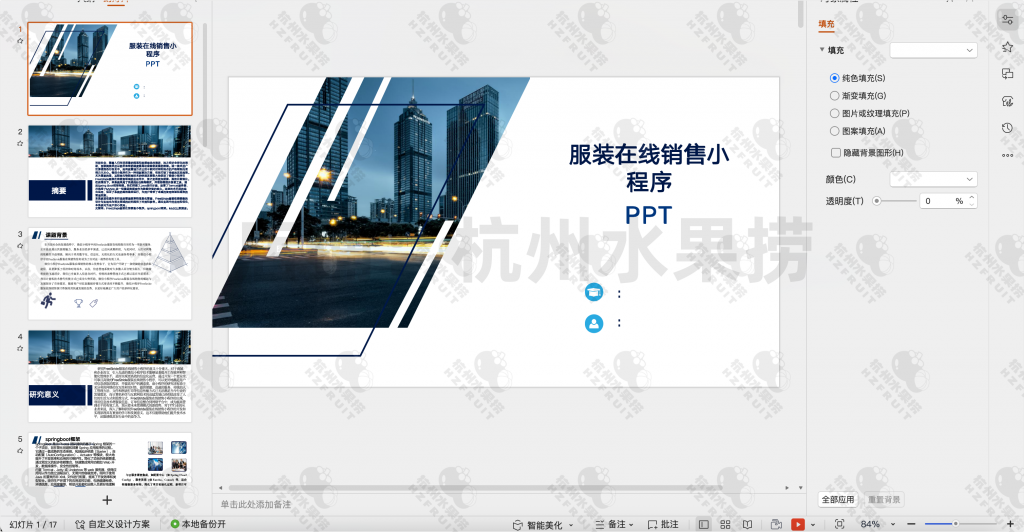This screenshot has height=532, width=1024.
Task: Click the graduation cap icon on slide
Action: click(x=594, y=292)
